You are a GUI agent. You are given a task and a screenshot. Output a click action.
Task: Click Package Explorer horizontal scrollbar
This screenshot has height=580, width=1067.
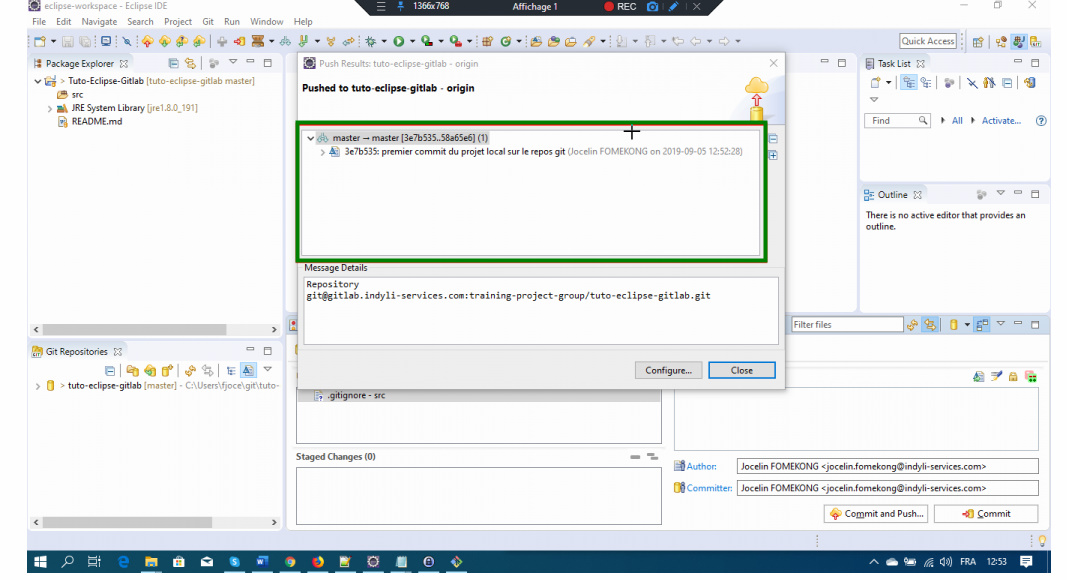pyautogui.click(x=156, y=329)
